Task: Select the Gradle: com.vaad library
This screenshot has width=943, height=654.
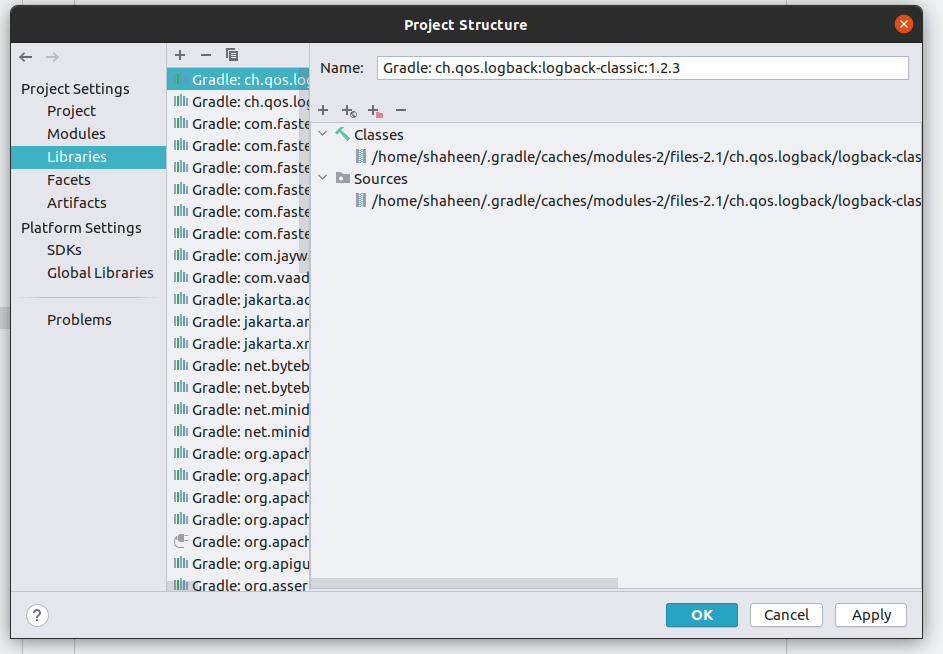Action: (x=238, y=277)
